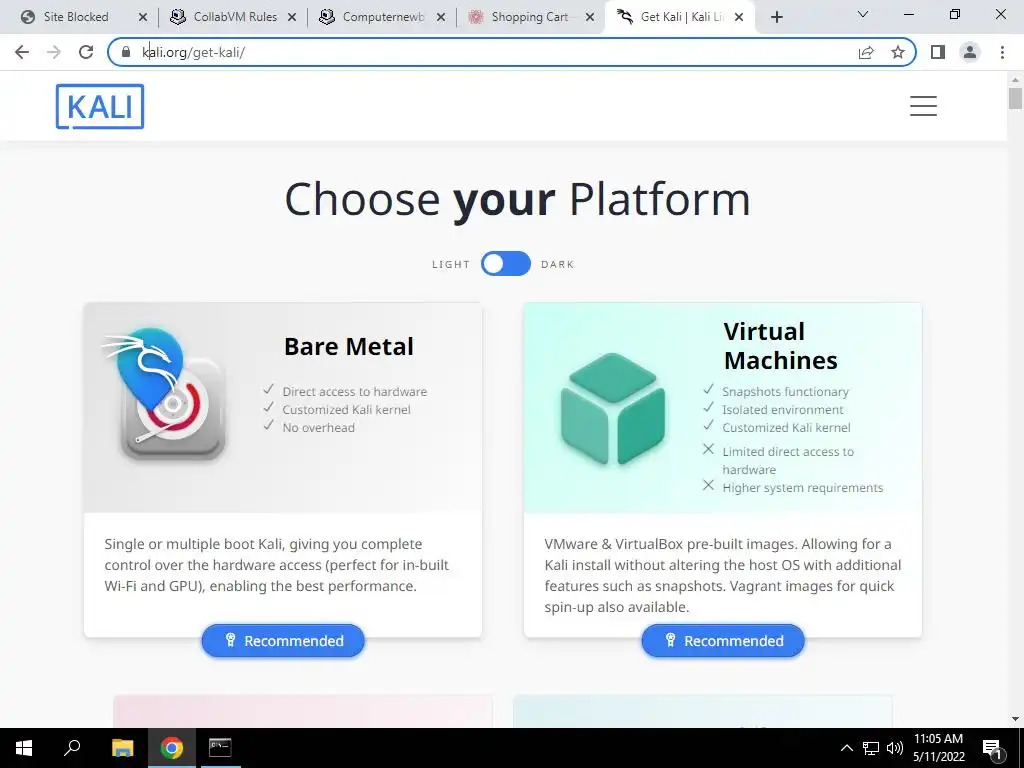Open the notification center icon

pos(993,749)
